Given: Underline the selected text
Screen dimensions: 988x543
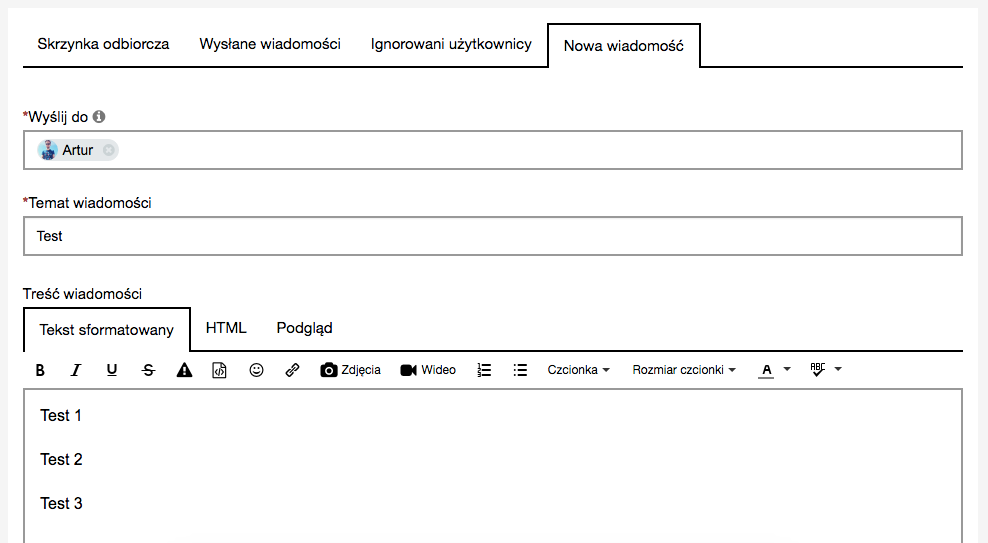Looking at the screenshot, I should point(112,370).
